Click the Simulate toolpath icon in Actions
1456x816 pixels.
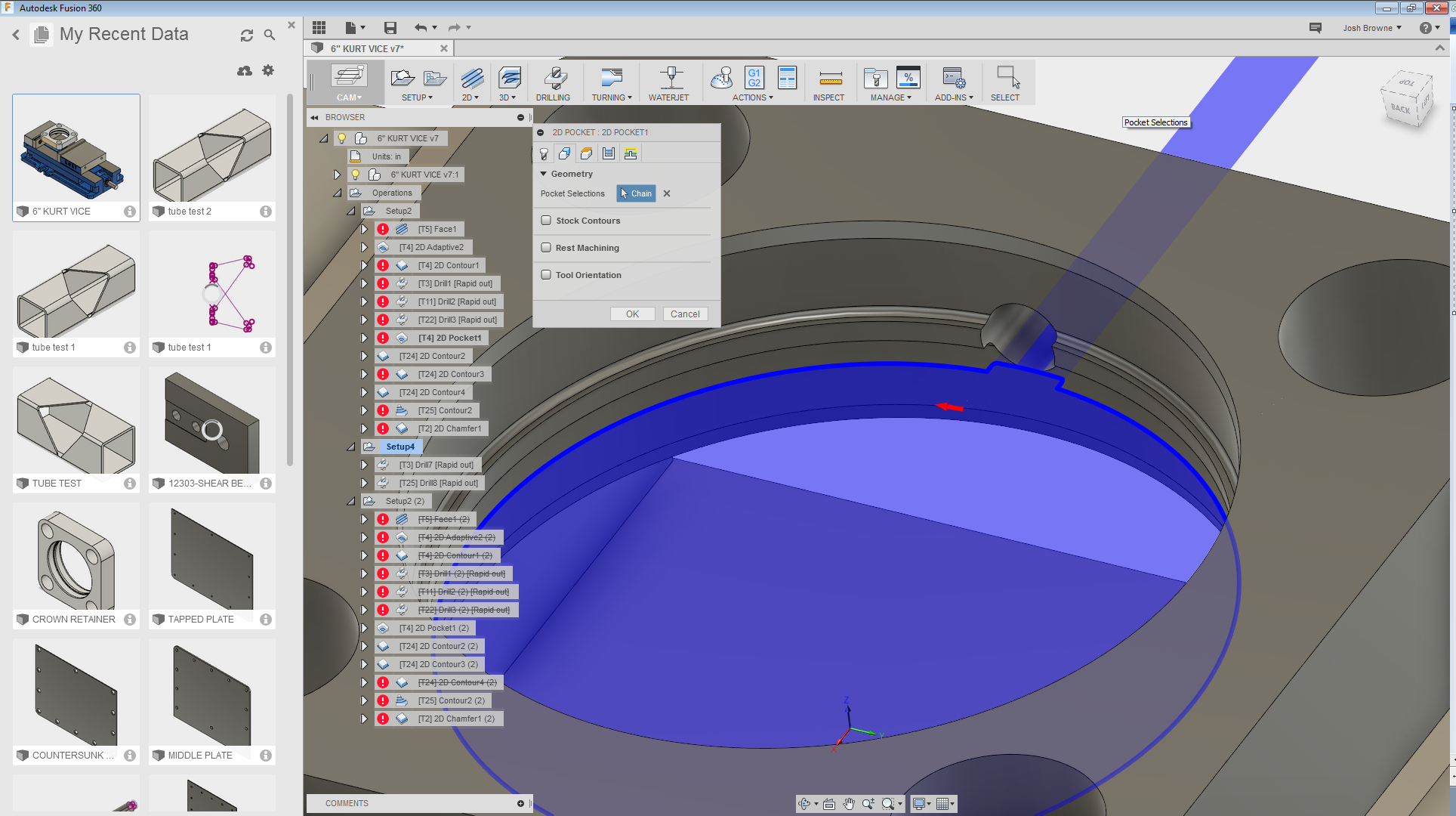point(722,78)
